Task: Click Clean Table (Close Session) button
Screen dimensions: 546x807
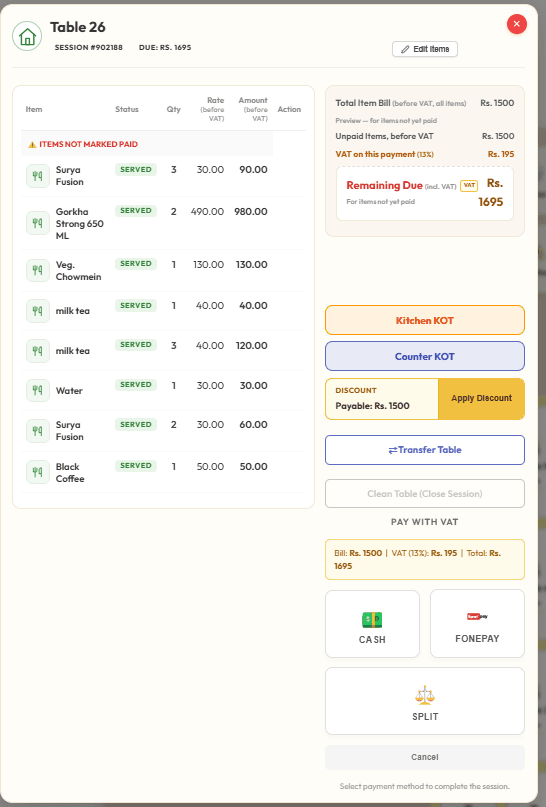Action: tap(425, 494)
